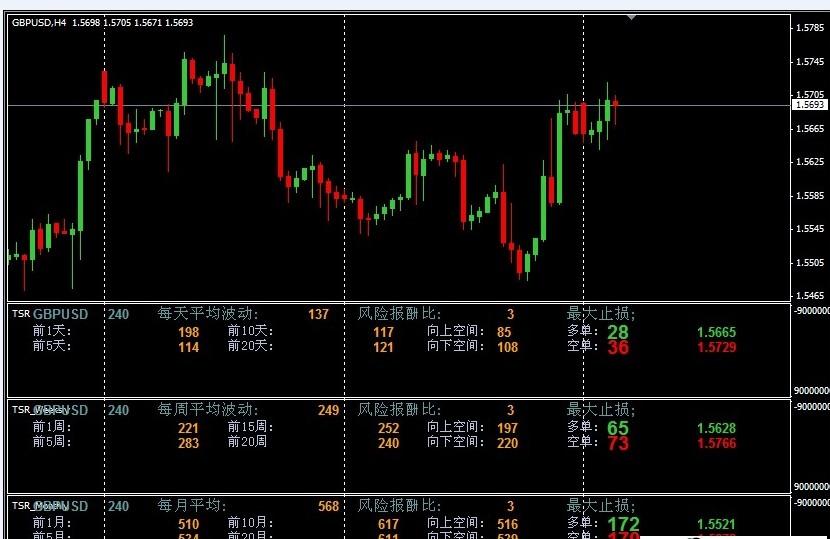Click the weekly 向上空间 value 197

[x=507, y=428]
